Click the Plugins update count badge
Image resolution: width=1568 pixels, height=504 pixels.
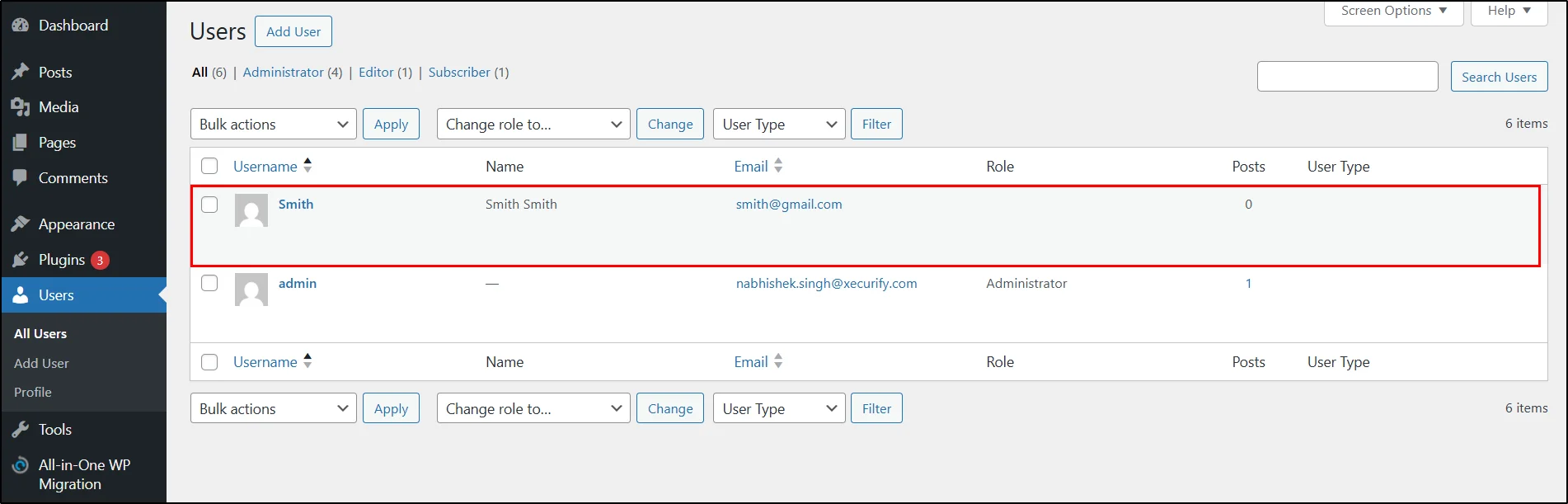pyautogui.click(x=100, y=261)
